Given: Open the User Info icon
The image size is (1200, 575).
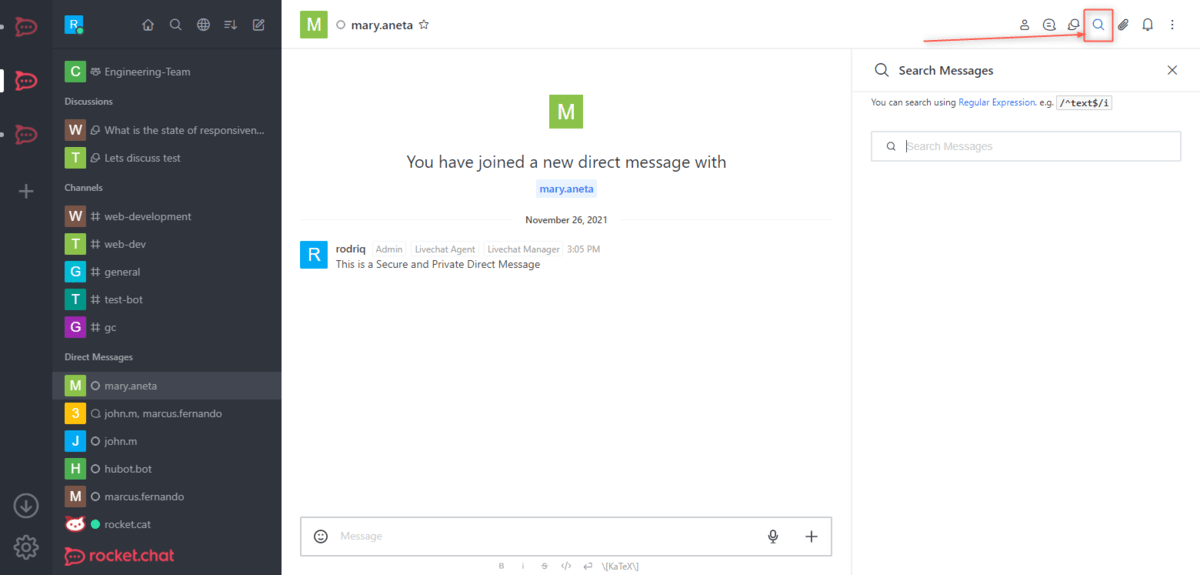Looking at the screenshot, I should click(x=1024, y=25).
